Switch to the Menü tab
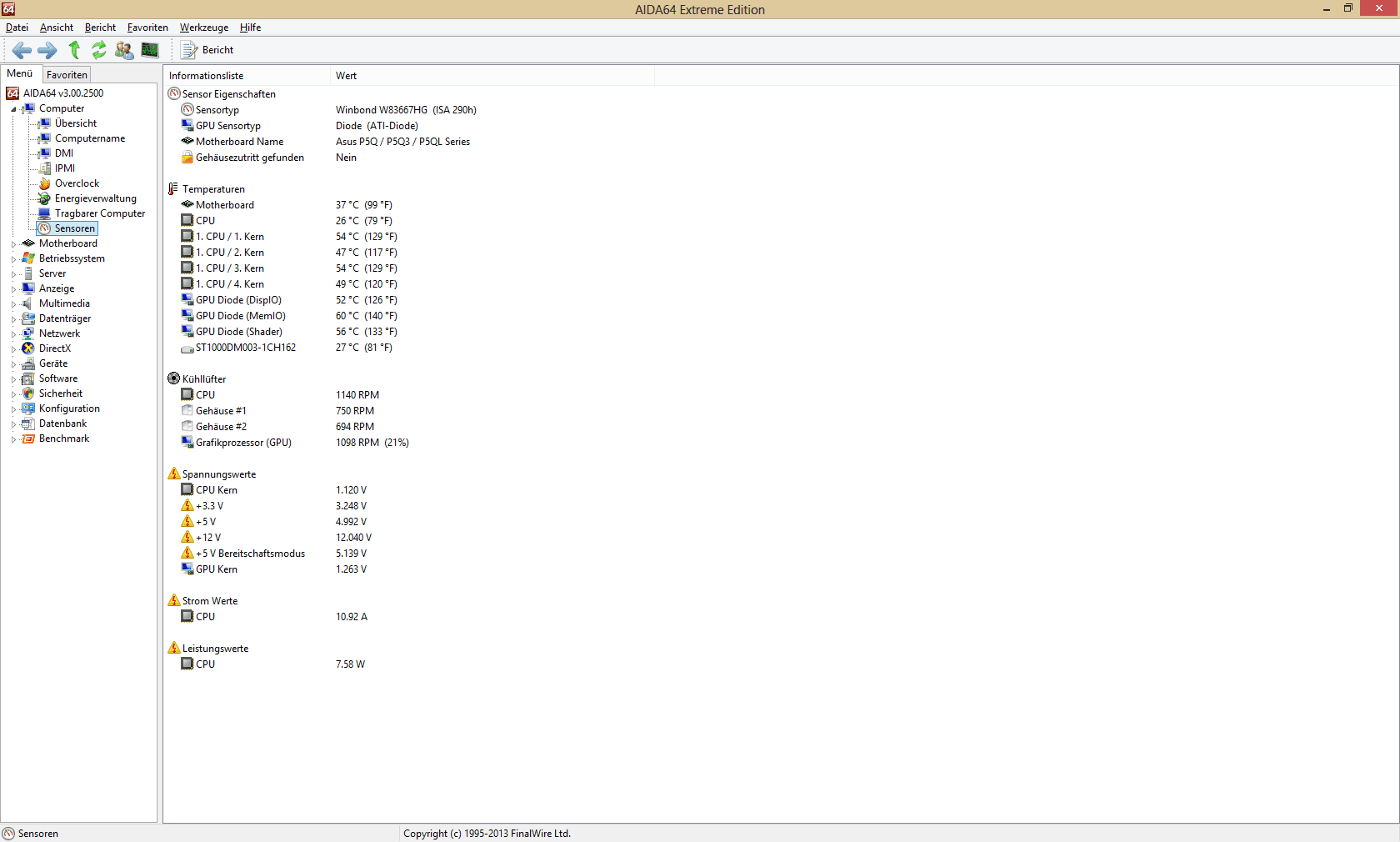This screenshot has width=1400, height=842. pyautogui.click(x=20, y=73)
